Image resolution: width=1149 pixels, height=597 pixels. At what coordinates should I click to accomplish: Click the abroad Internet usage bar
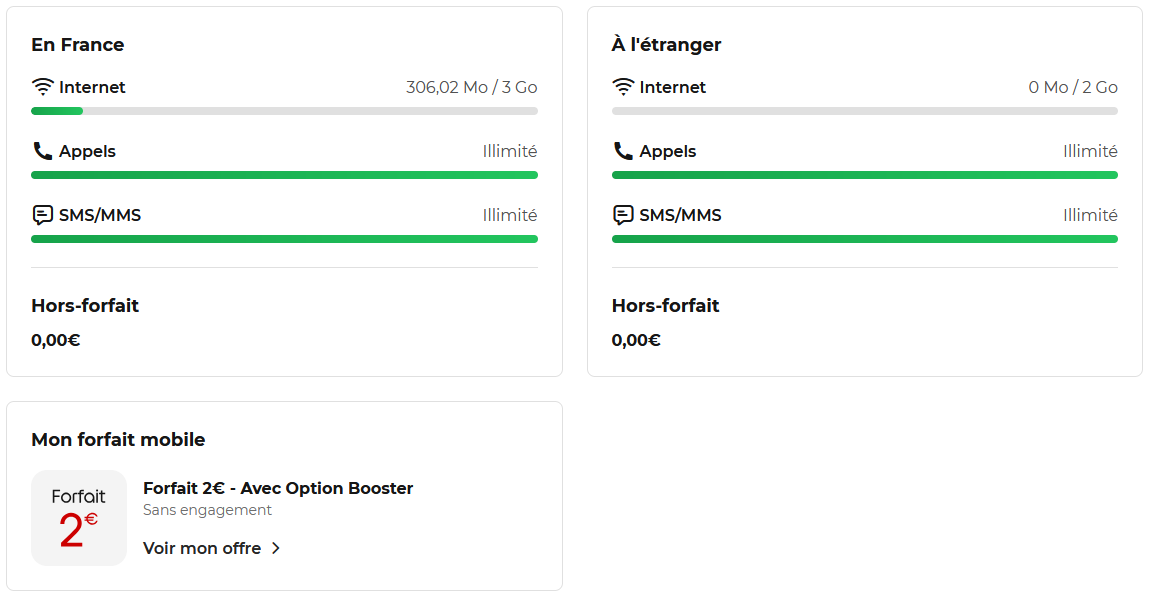[x=865, y=111]
